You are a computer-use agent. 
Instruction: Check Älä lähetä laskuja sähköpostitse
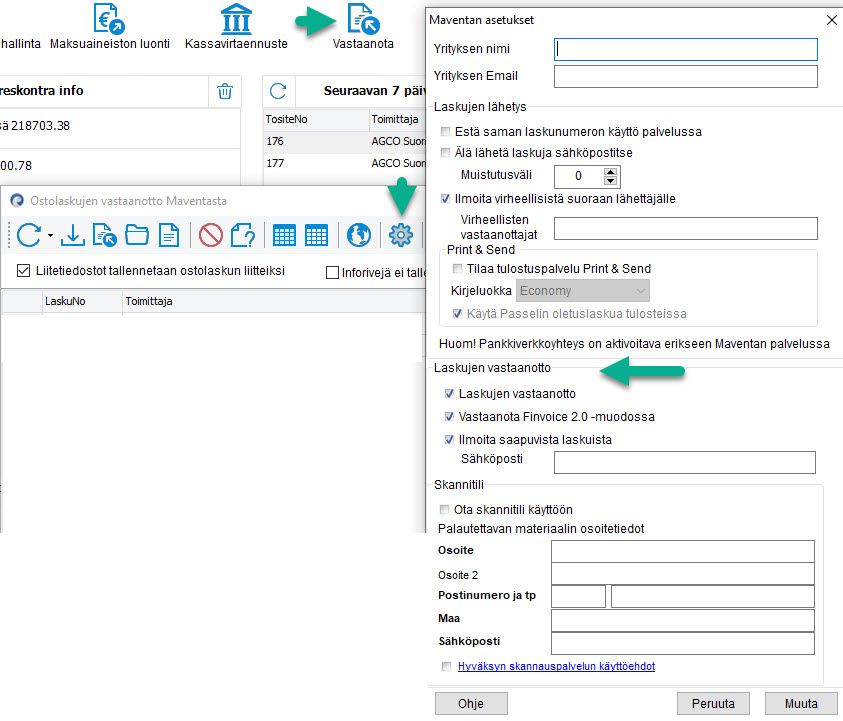pos(445,153)
